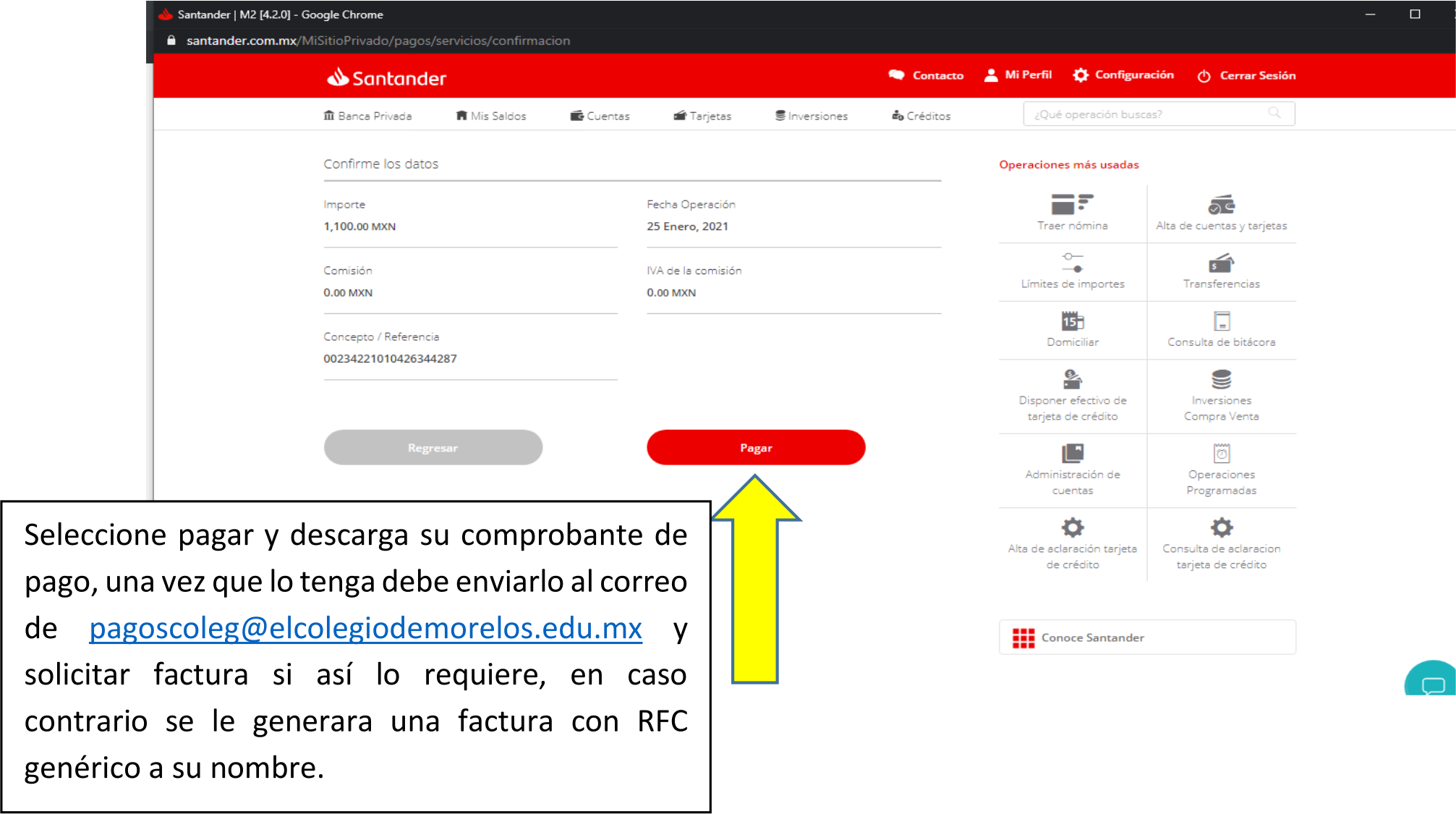Open Consulta de aclaracion gear icon
This screenshot has width=1456, height=814.
(x=1221, y=527)
